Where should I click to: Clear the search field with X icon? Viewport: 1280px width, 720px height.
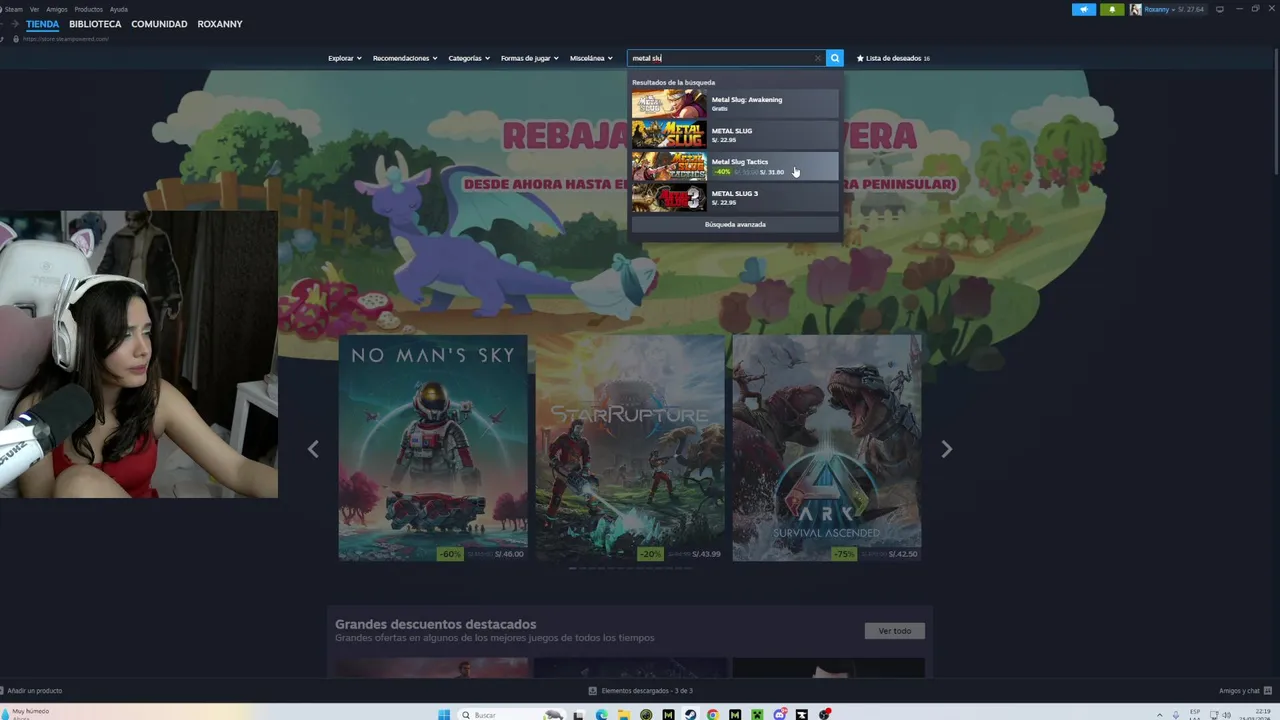point(818,58)
